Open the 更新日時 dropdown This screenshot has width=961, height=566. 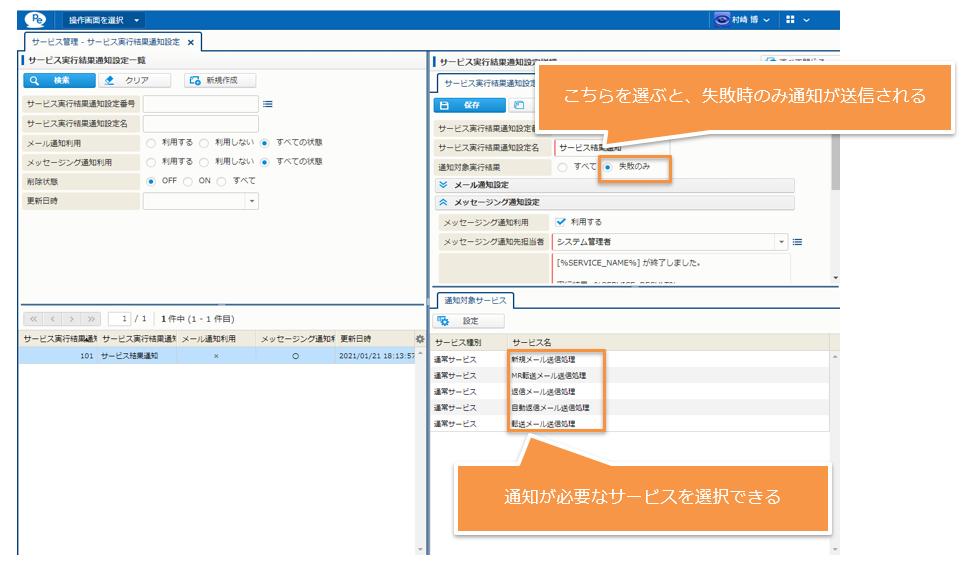251,201
